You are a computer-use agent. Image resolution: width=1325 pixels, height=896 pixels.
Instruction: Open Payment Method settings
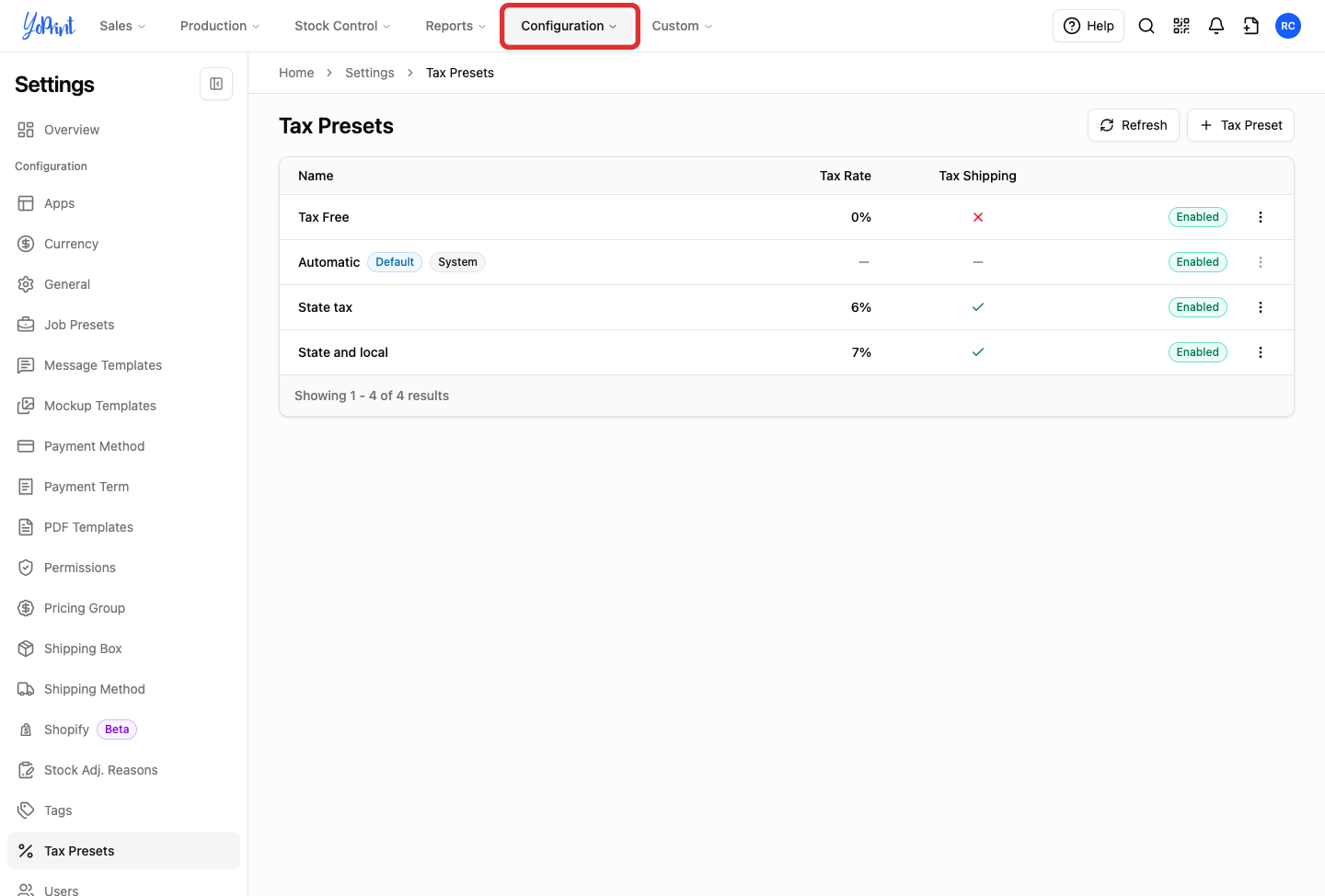tap(123, 446)
